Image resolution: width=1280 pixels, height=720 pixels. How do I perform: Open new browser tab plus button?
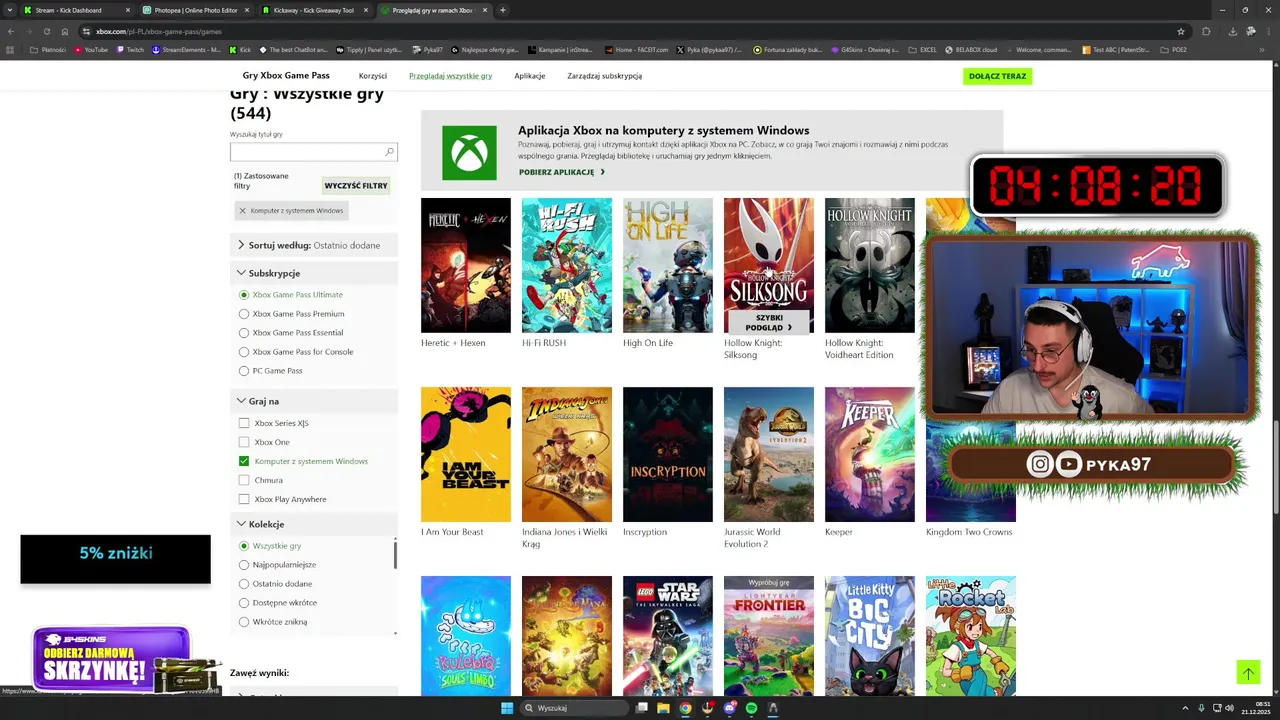pos(502,10)
